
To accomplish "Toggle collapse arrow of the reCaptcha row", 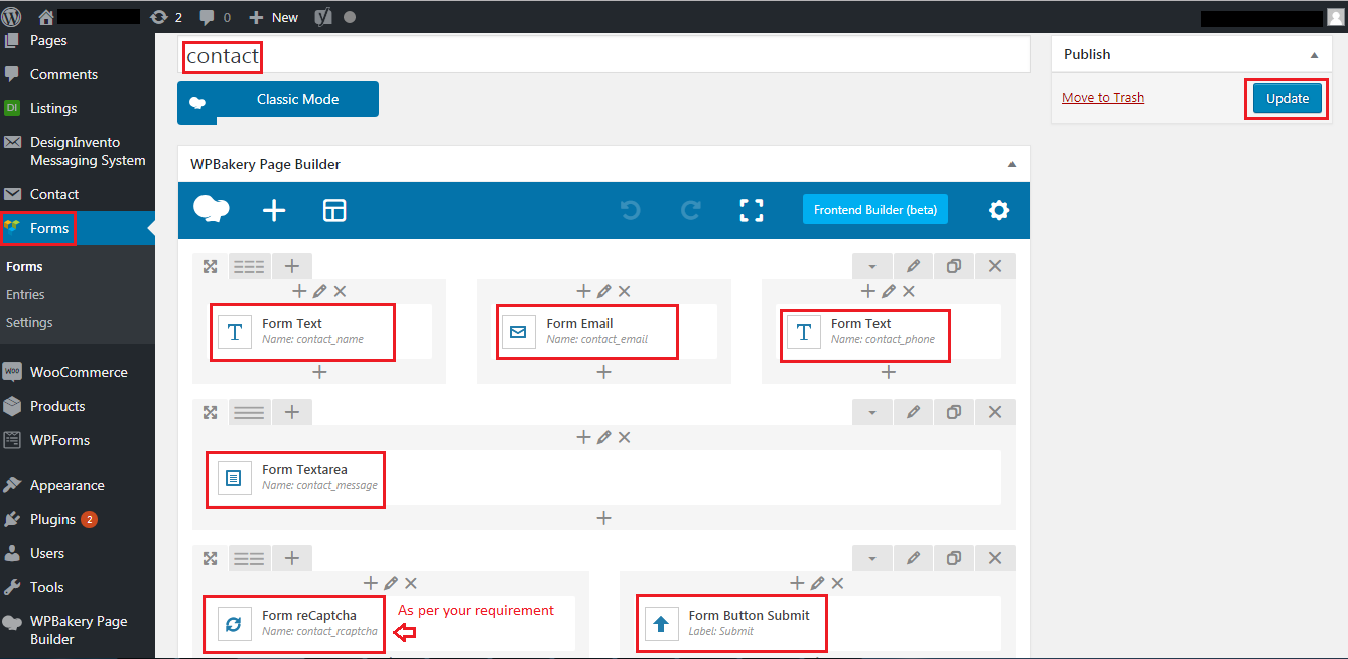I will (872, 558).
